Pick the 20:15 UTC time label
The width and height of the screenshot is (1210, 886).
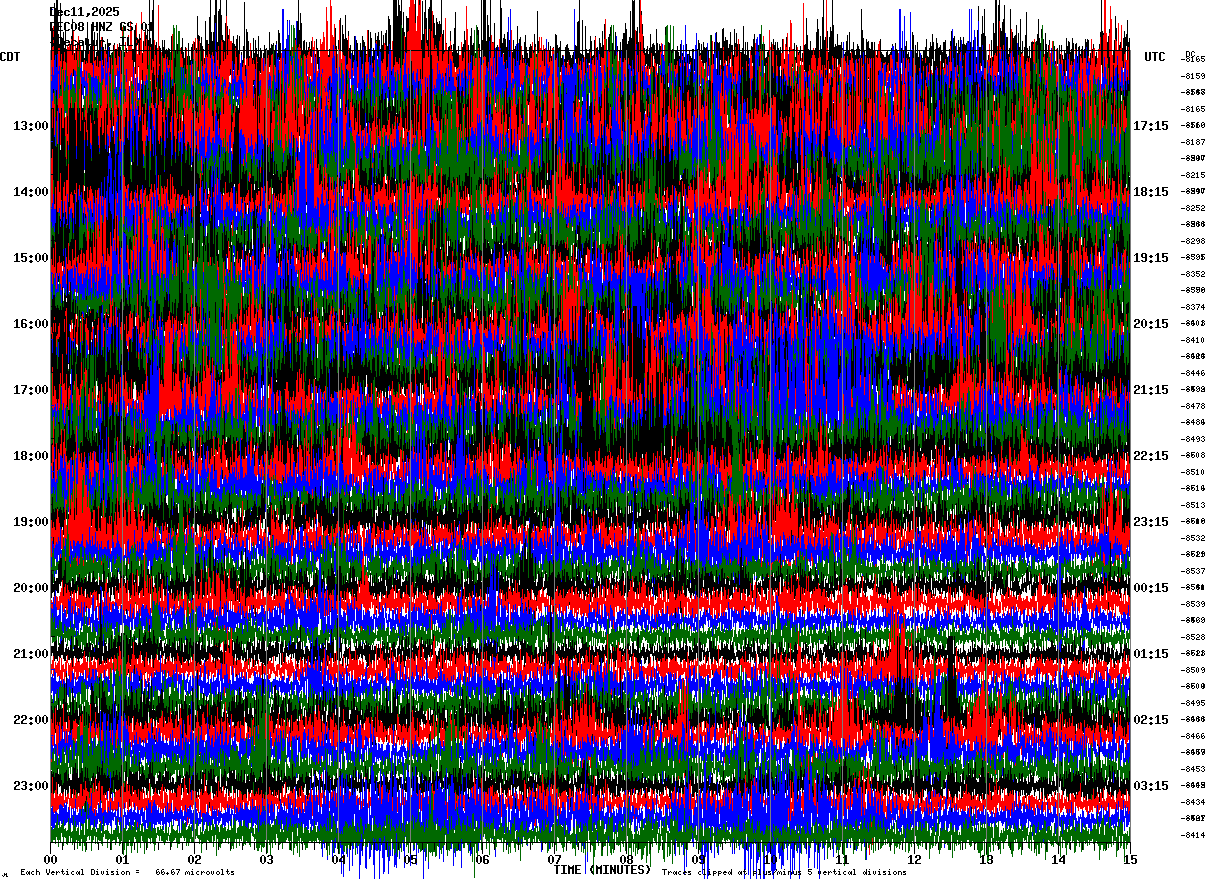click(1151, 324)
